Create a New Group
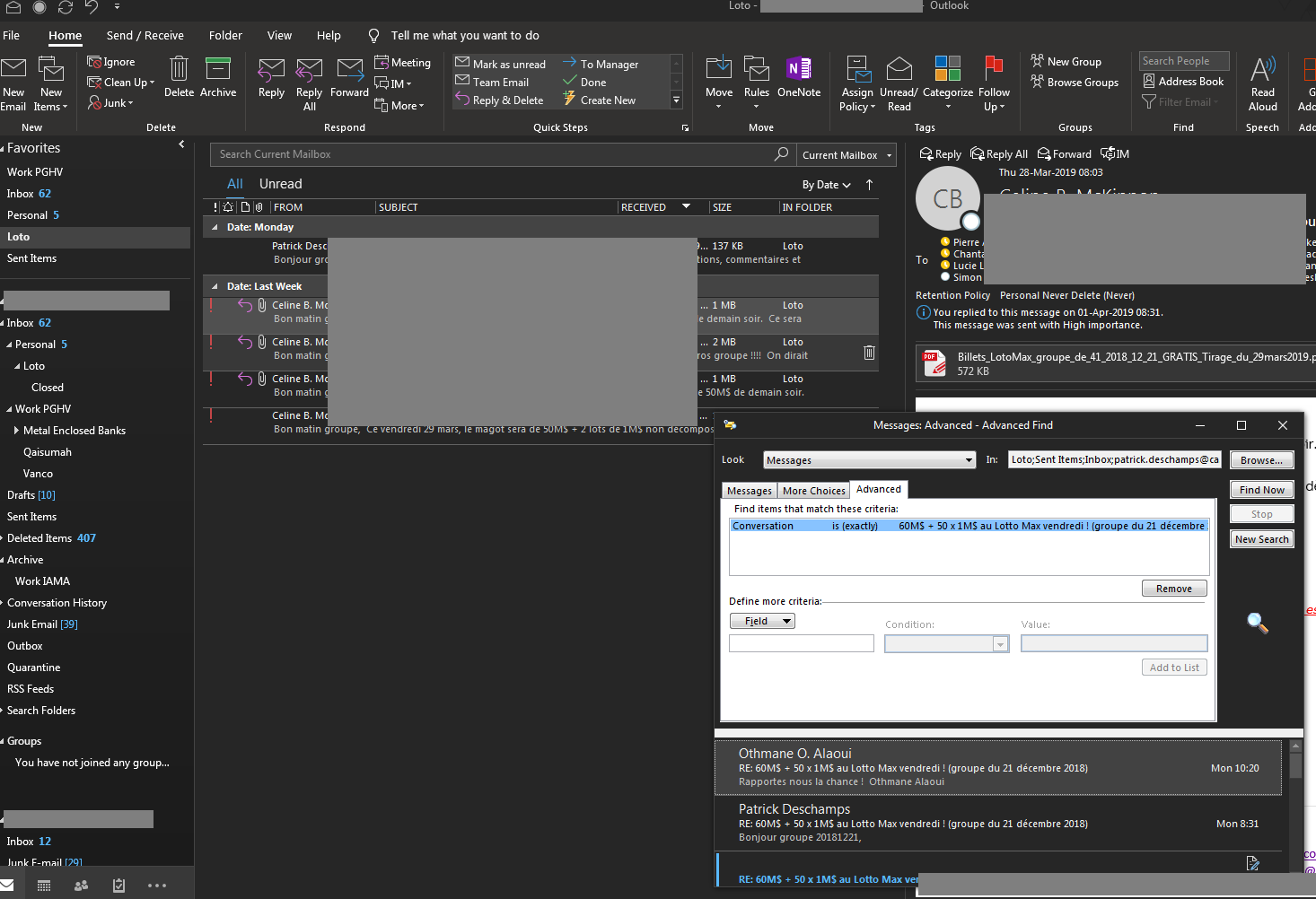This screenshot has height=899, width=1316. (1066, 62)
